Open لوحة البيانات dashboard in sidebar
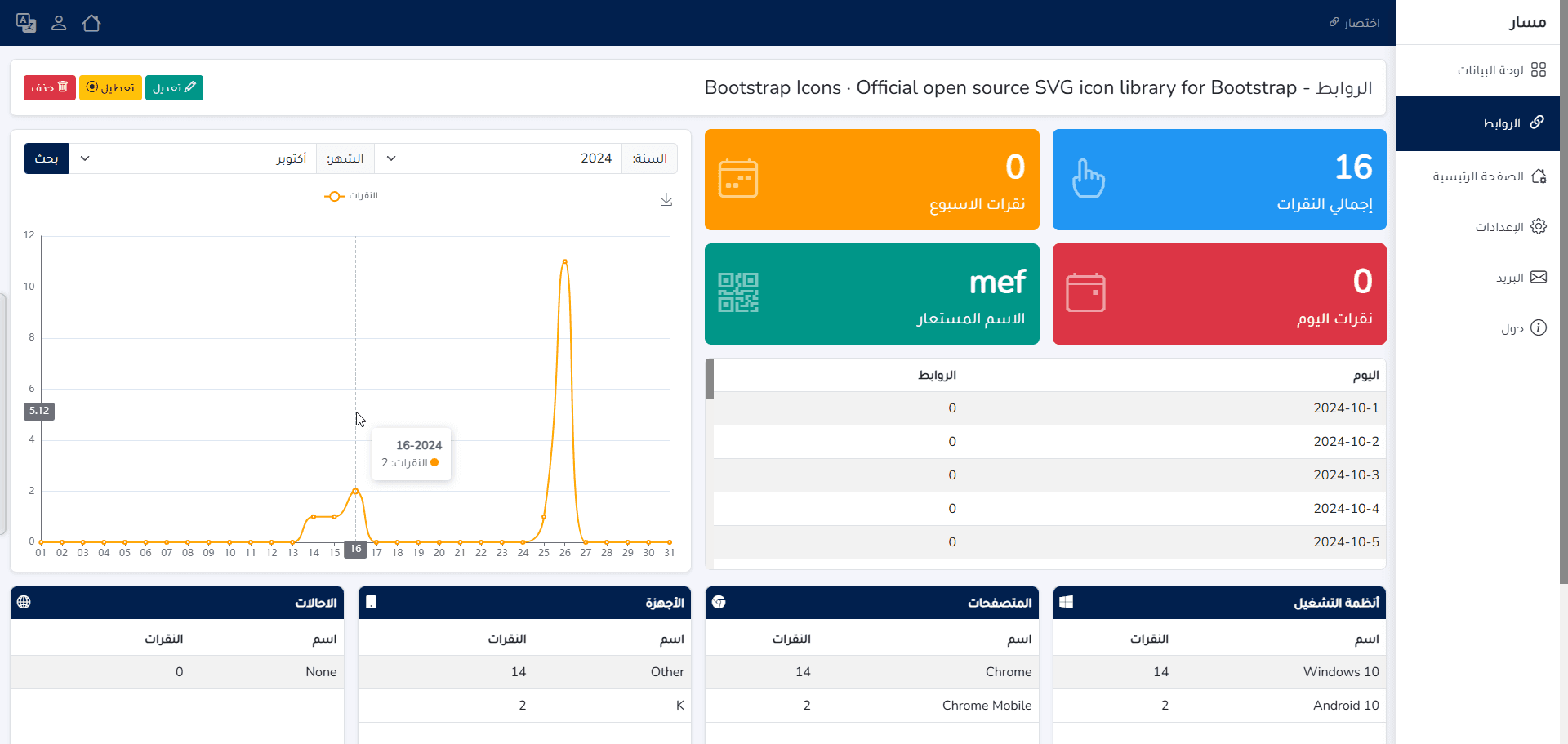1568x744 pixels. [1501, 70]
